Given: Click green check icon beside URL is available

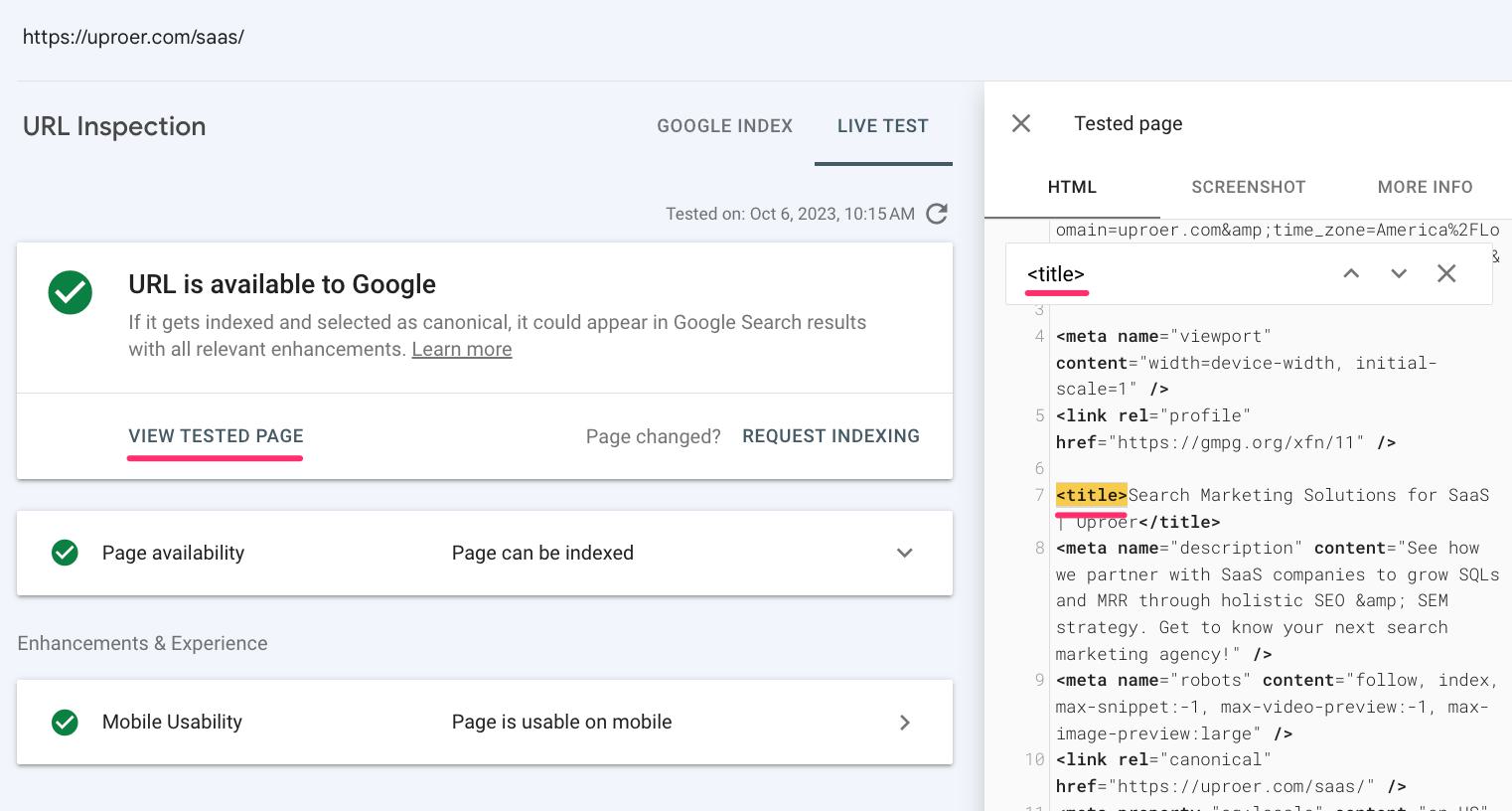Looking at the screenshot, I should (71, 292).
